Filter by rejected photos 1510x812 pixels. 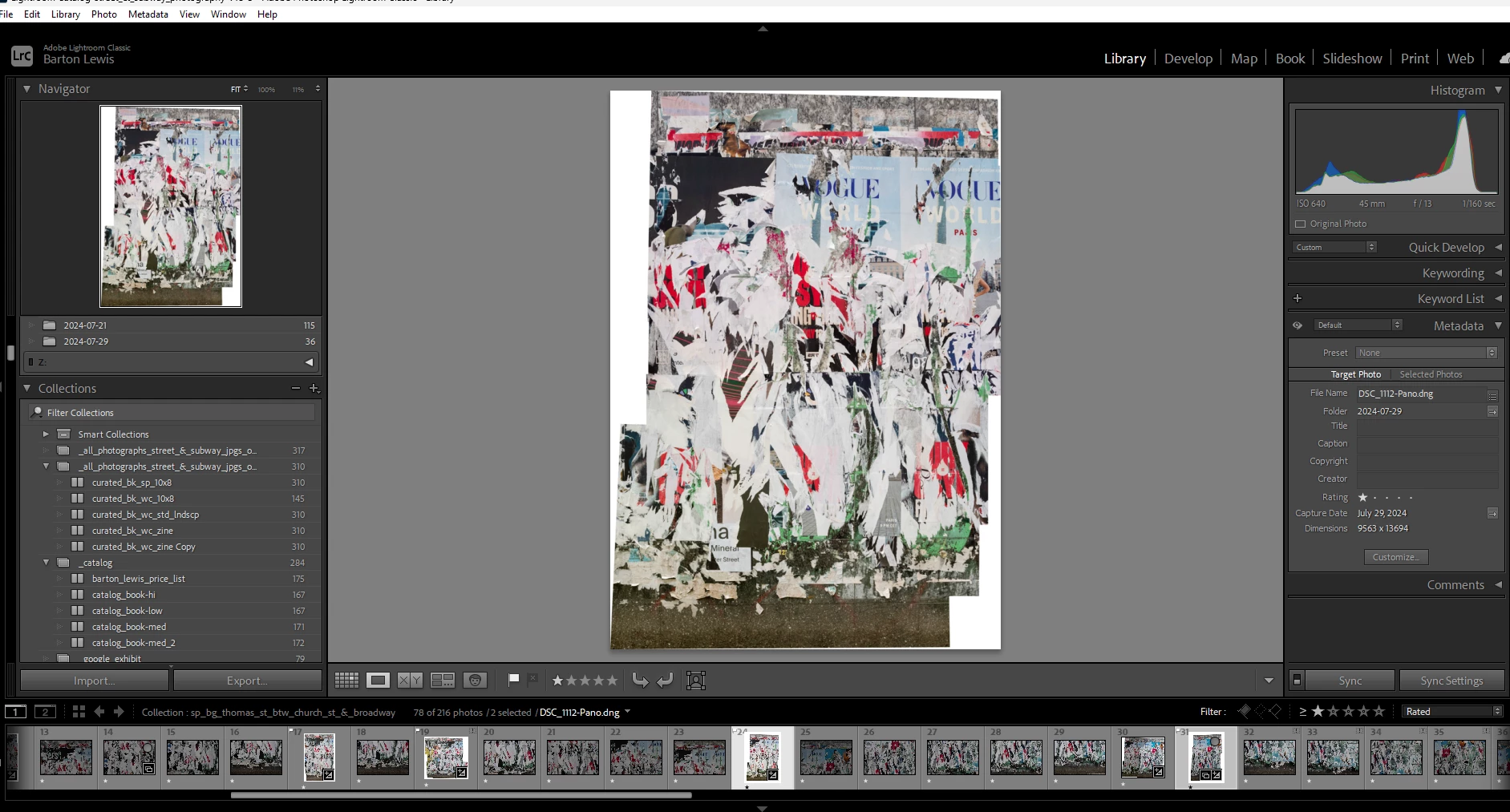coord(1275,711)
